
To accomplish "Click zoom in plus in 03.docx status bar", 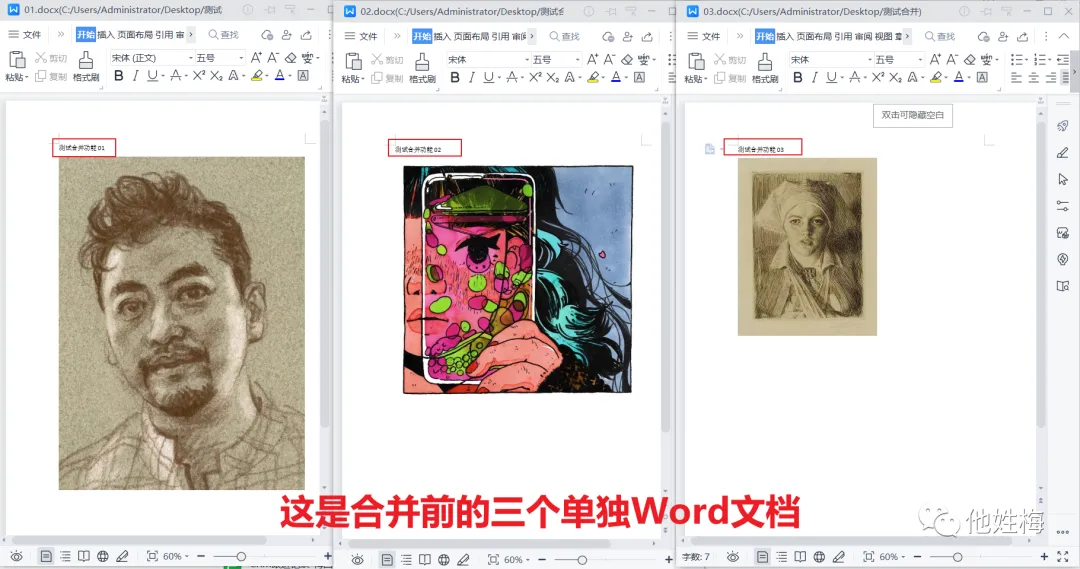I will pos(1044,557).
